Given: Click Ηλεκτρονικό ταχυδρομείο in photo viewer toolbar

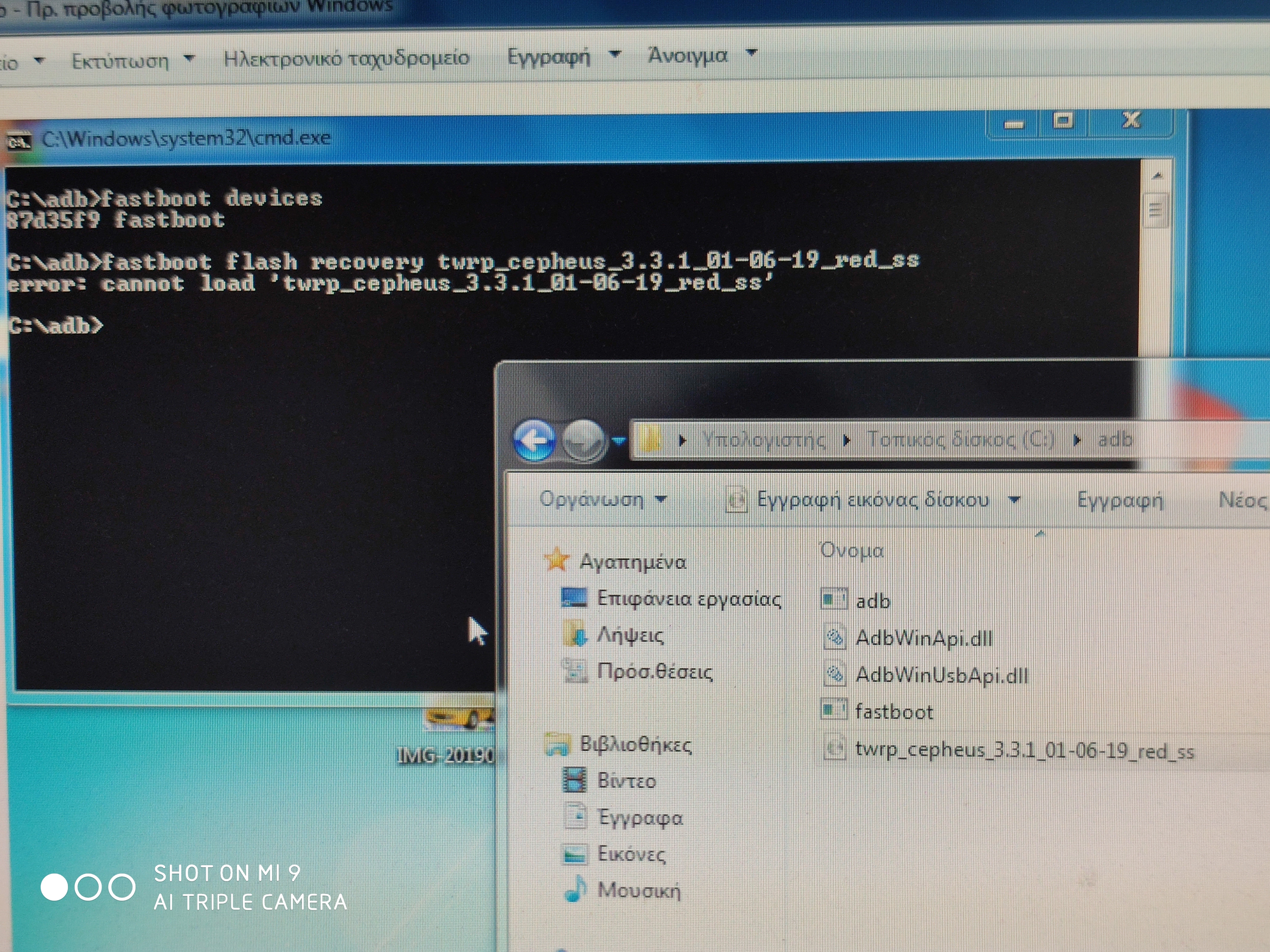Looking at the screenshot, I should [x=346, y=58].
